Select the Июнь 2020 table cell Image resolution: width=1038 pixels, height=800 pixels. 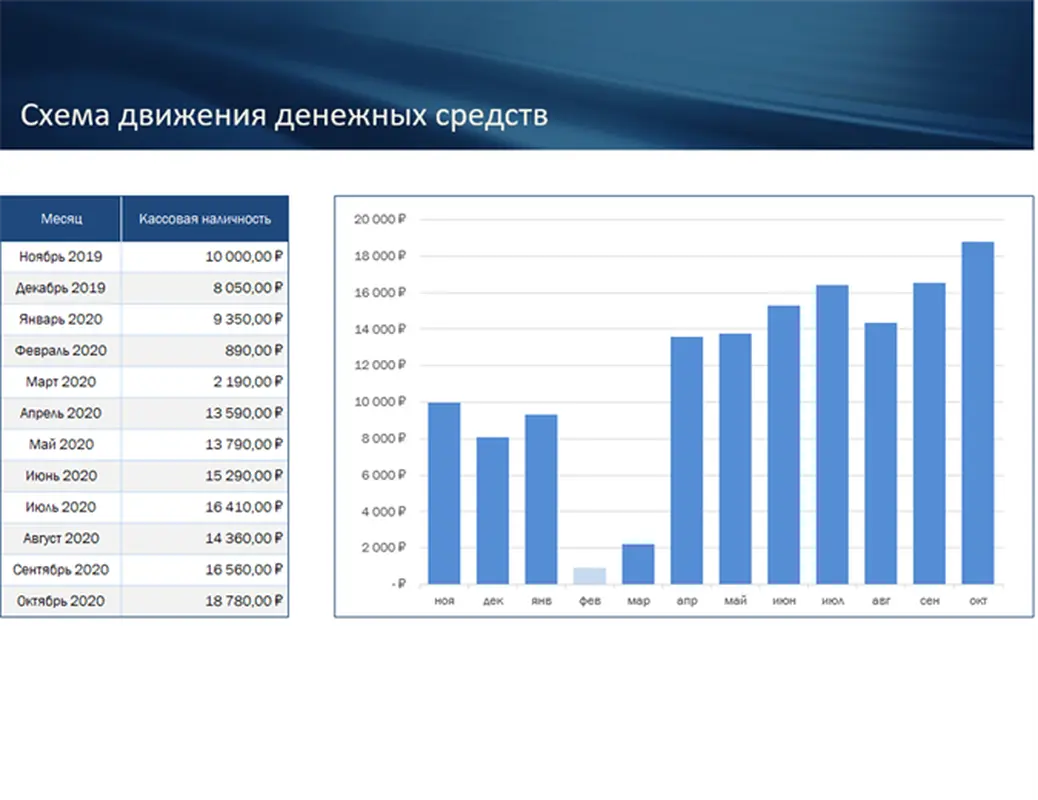[60, 476]
